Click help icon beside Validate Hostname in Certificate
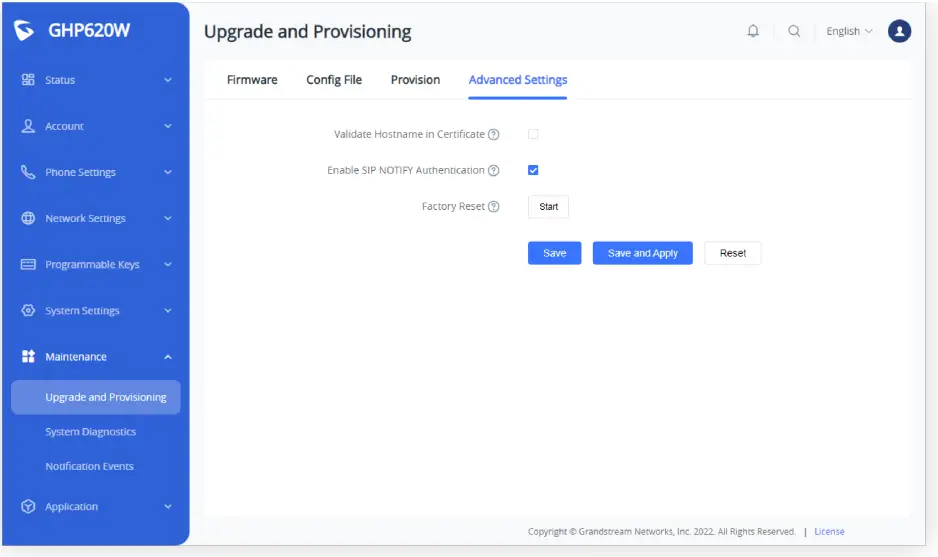Image resolution: width=938 pixels, height=557 pixels. point(494,135)
